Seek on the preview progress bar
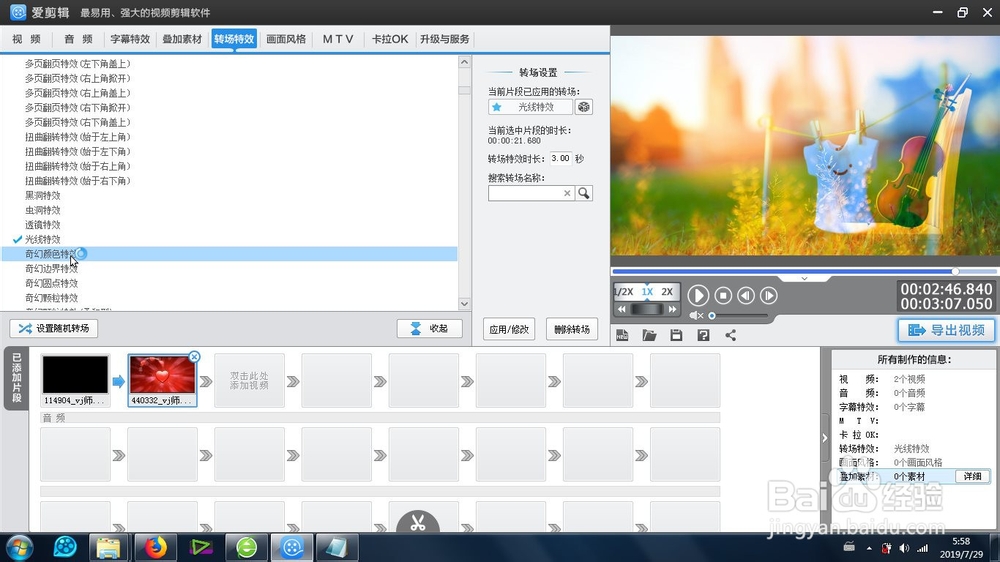The image size is (1000, 562). [805, 272]
